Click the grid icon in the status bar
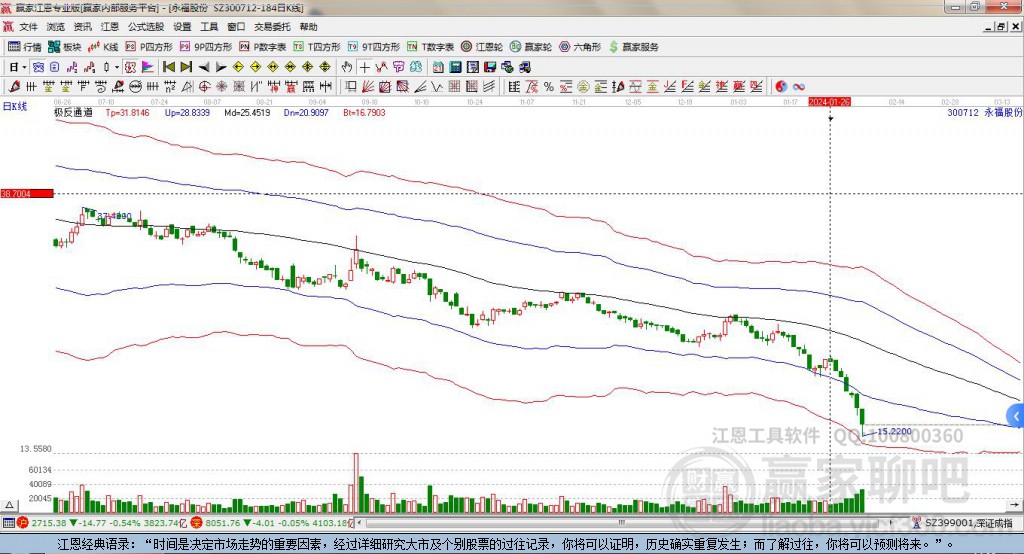 click(8, 523)
